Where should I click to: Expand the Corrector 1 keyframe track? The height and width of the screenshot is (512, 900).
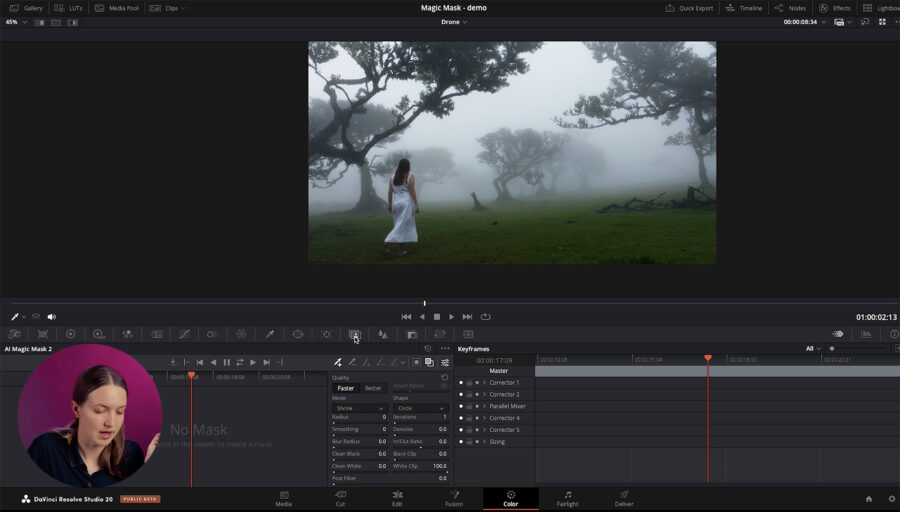(x=484, y=382)
